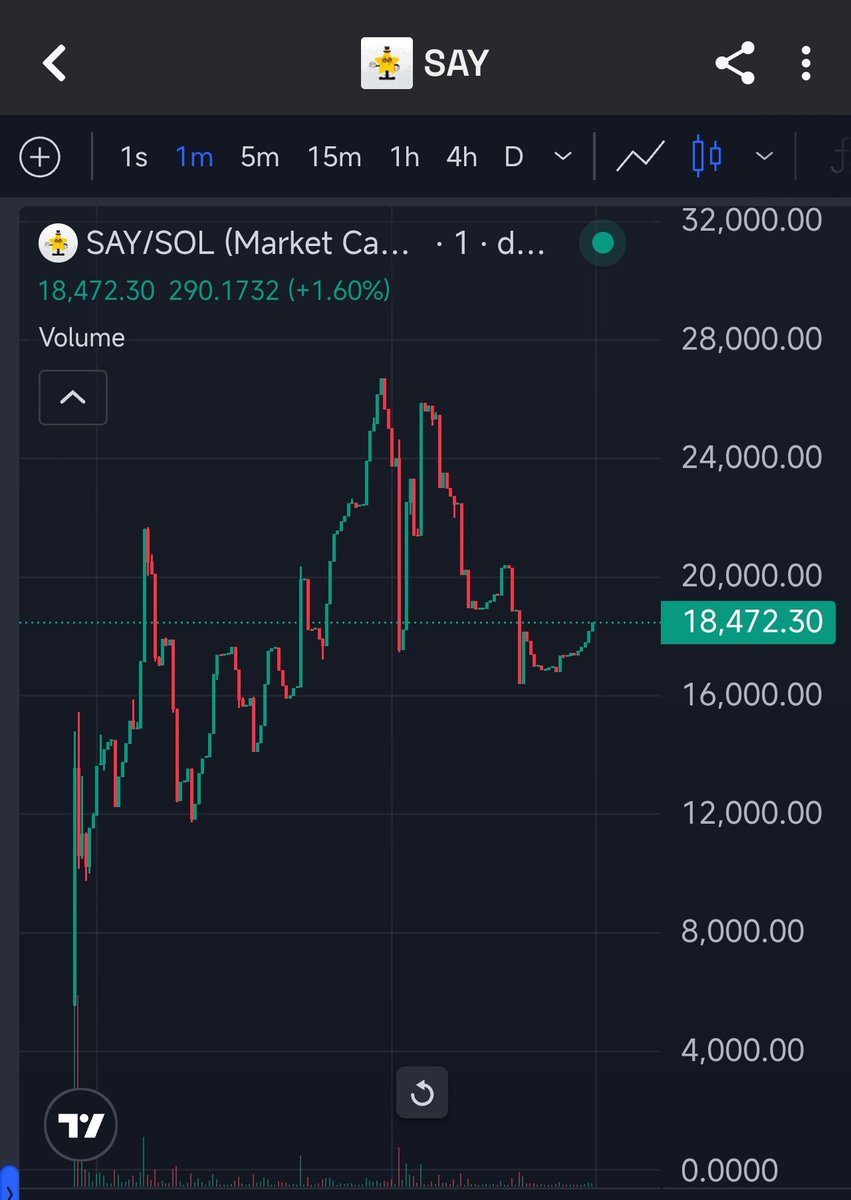This screenshot has height=1200, width=851.
Task: Select the D daily timeframe
Action: 513,157
